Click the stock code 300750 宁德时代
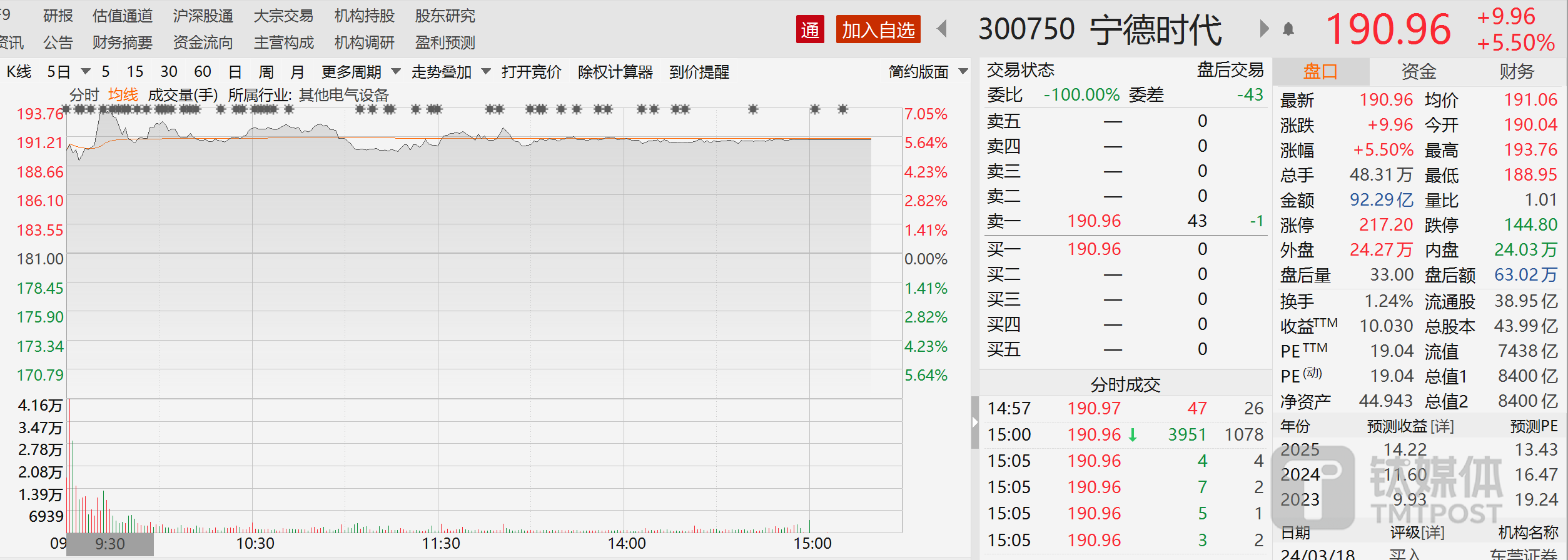 point(1100,29)
